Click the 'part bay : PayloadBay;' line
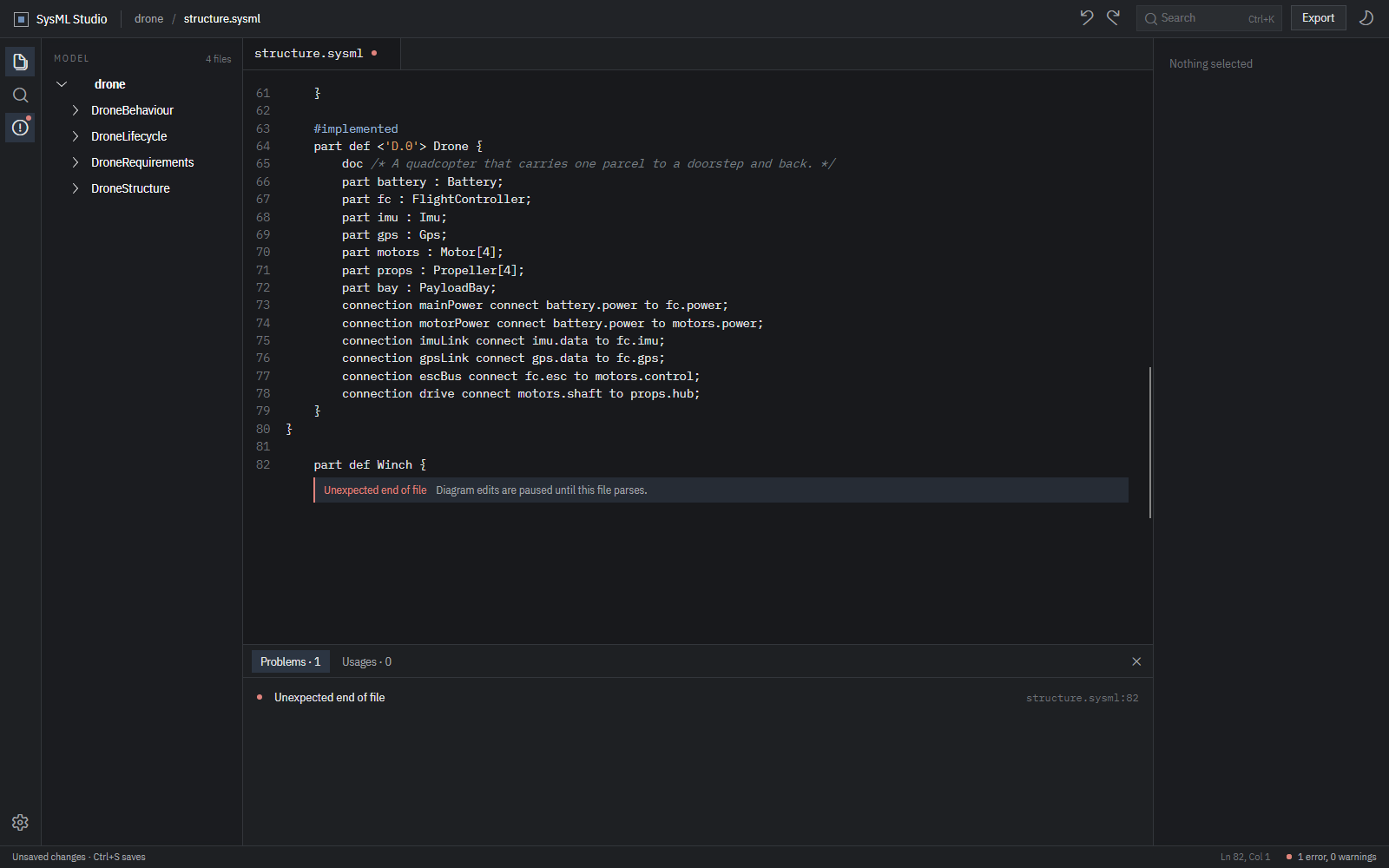This screenshot has width=1389, height=868. [419, 287]
